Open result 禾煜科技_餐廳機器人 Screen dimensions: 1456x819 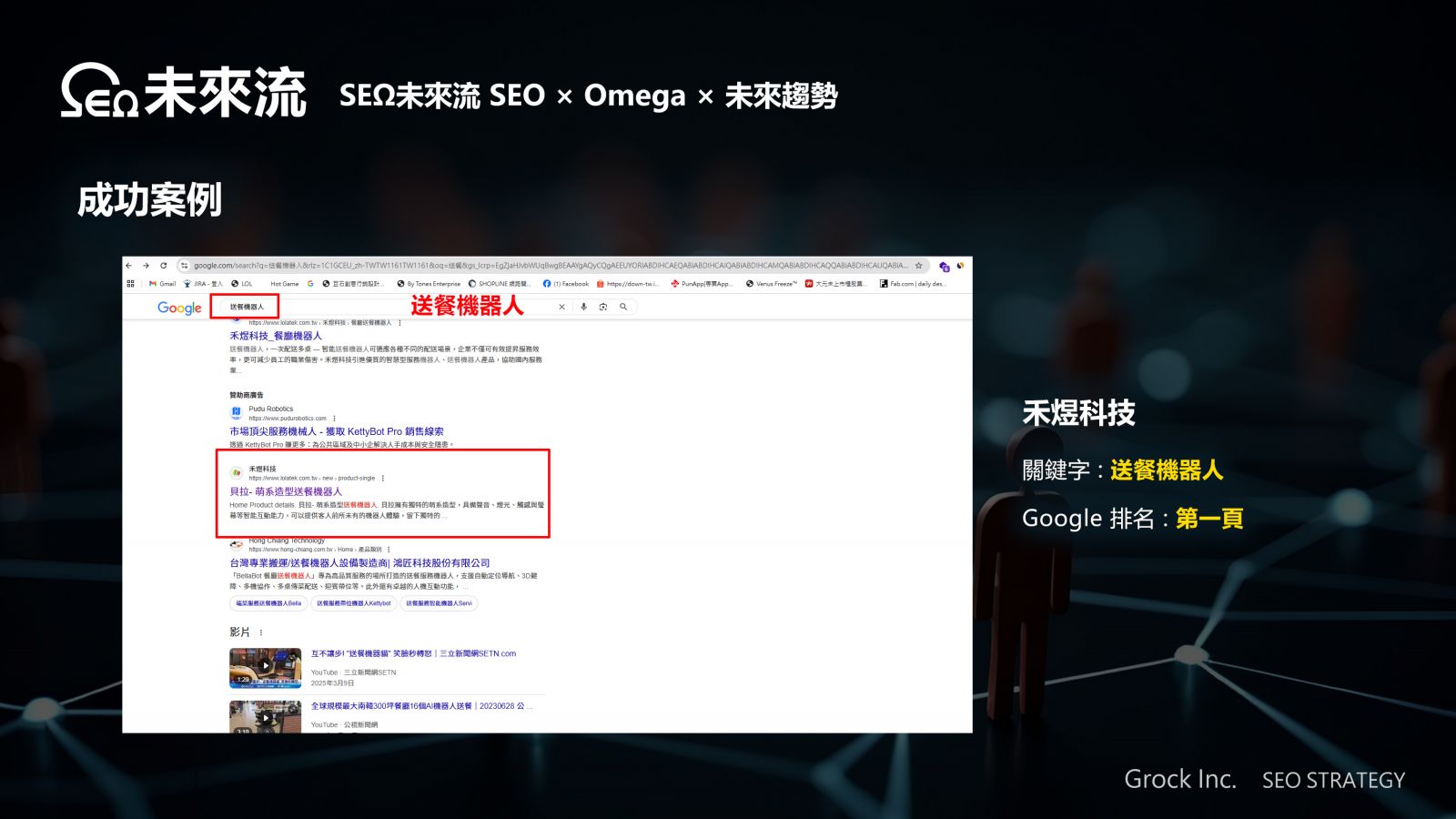[276, 336]
